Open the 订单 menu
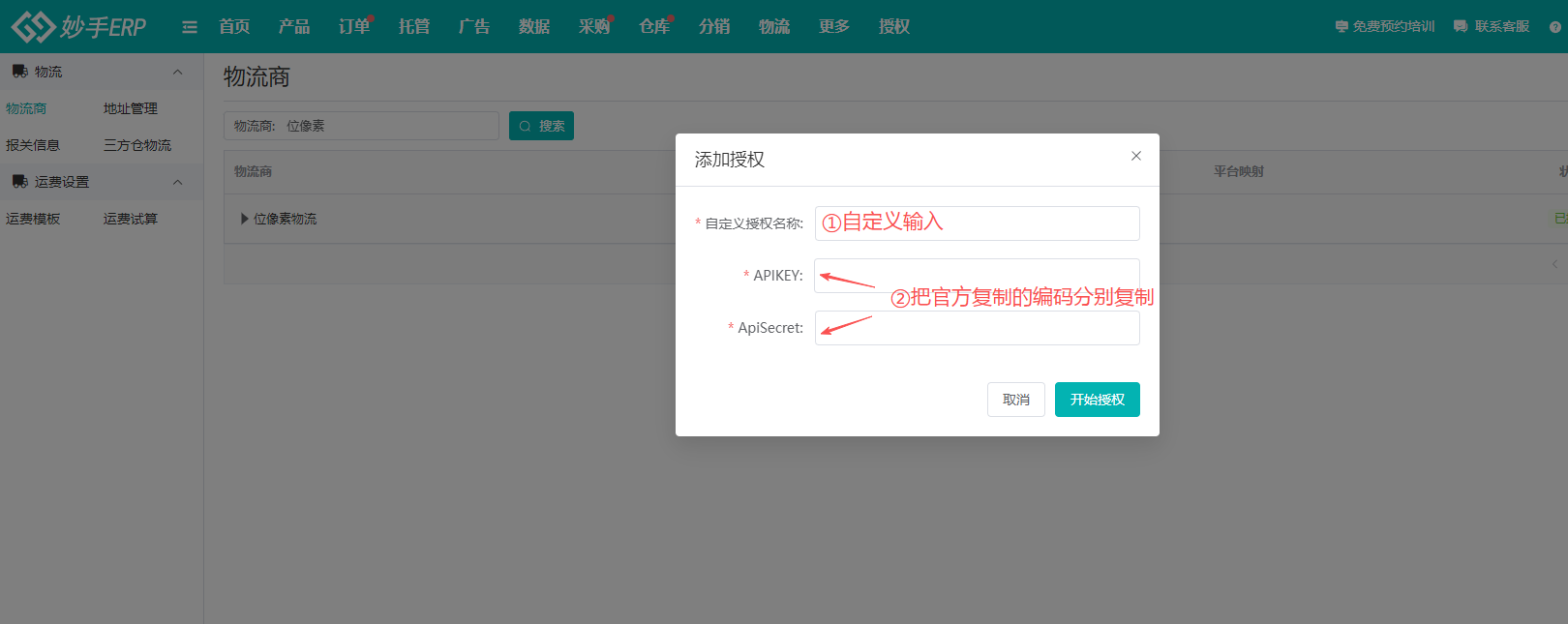Image resolution: width=1568 pixels, height=624 pixels. (354, 27)
